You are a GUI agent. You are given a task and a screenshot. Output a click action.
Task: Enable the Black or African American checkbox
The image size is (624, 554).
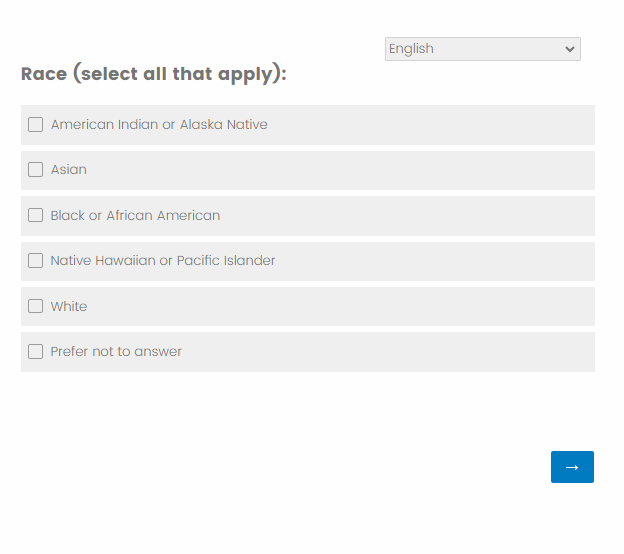pos(36,215)
